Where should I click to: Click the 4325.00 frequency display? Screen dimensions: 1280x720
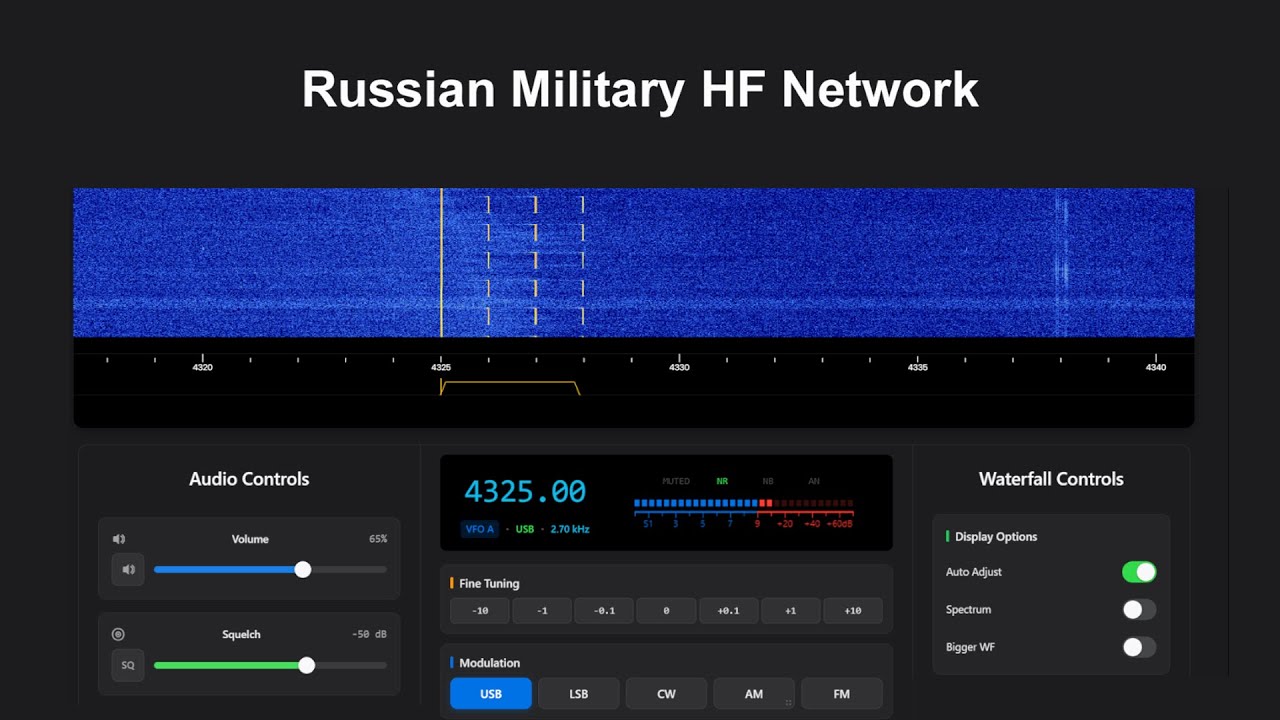[x=525, y=492]
